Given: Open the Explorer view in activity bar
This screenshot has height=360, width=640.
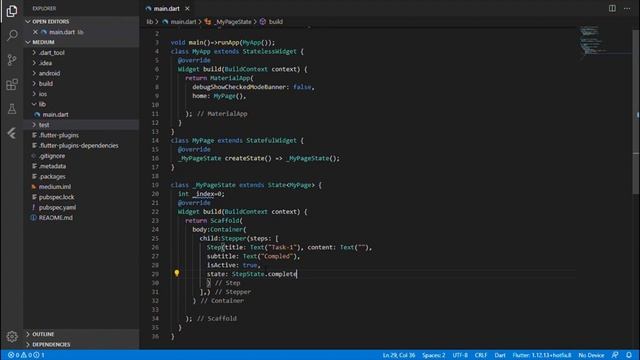Looking at the screenshot, I should [x=12, y=11].
